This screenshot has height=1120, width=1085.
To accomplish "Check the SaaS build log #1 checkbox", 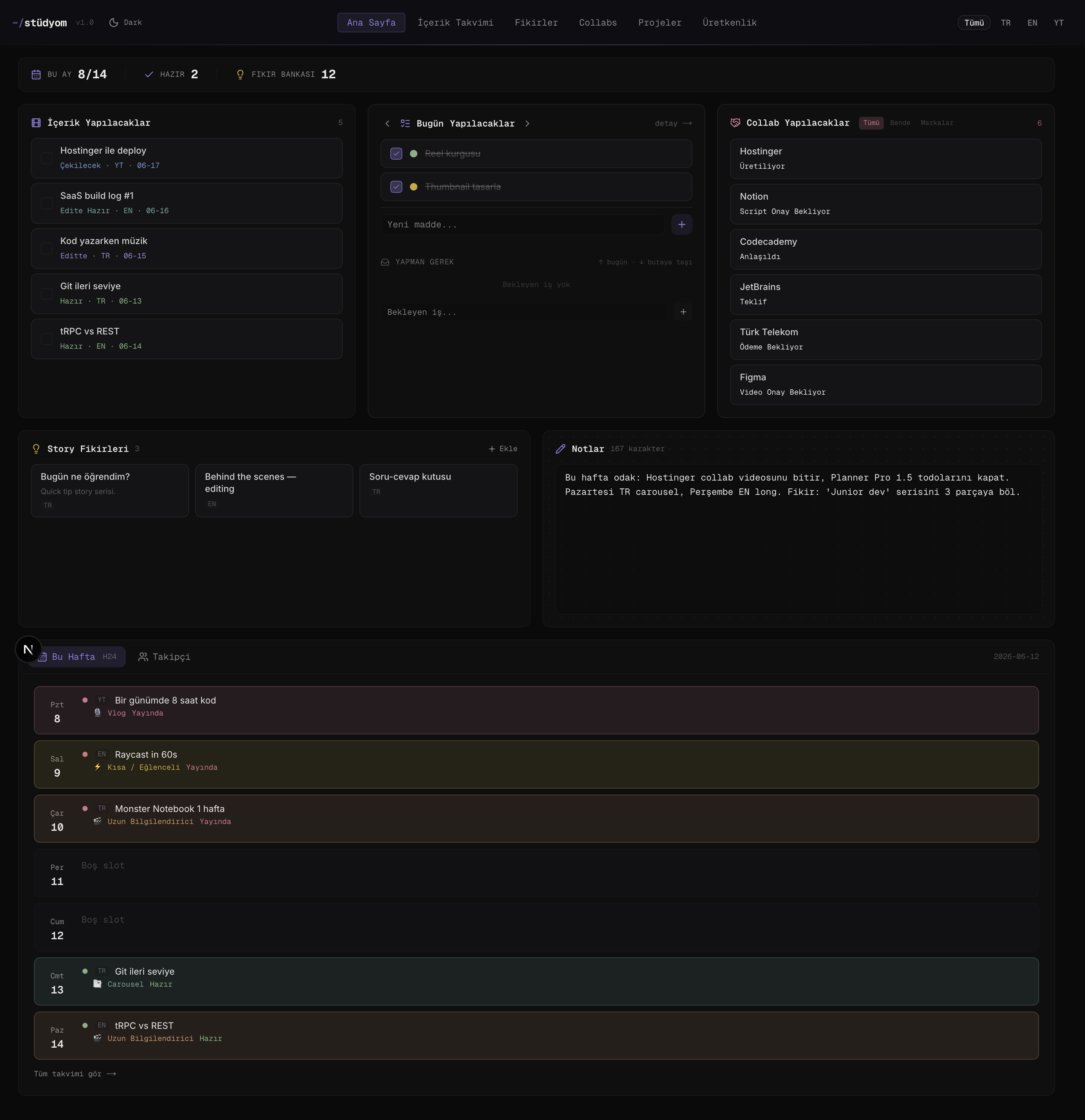I will 46,203.
